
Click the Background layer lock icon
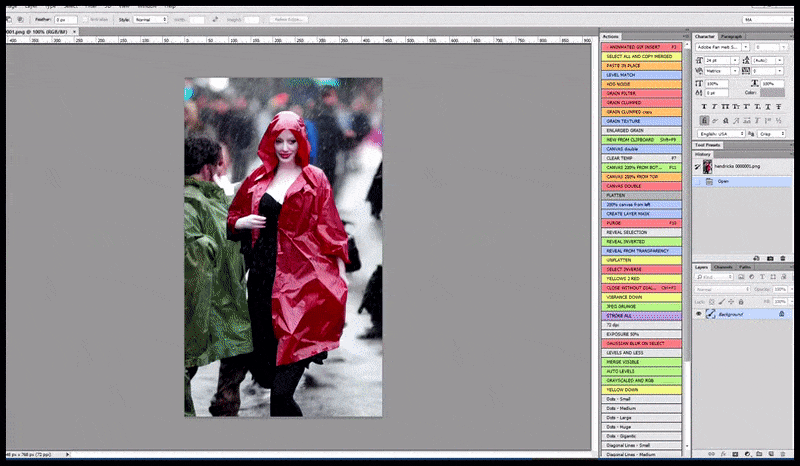[x=779, y=314]
